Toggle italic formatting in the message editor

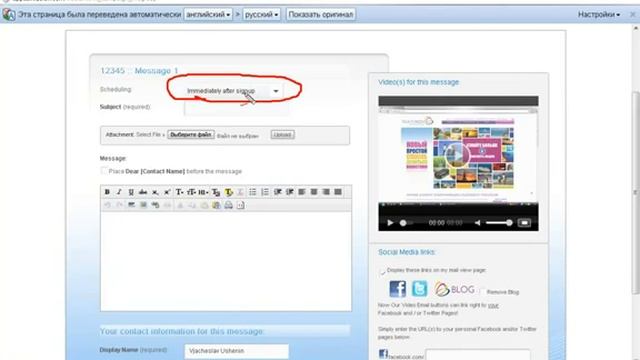(119, 192)
